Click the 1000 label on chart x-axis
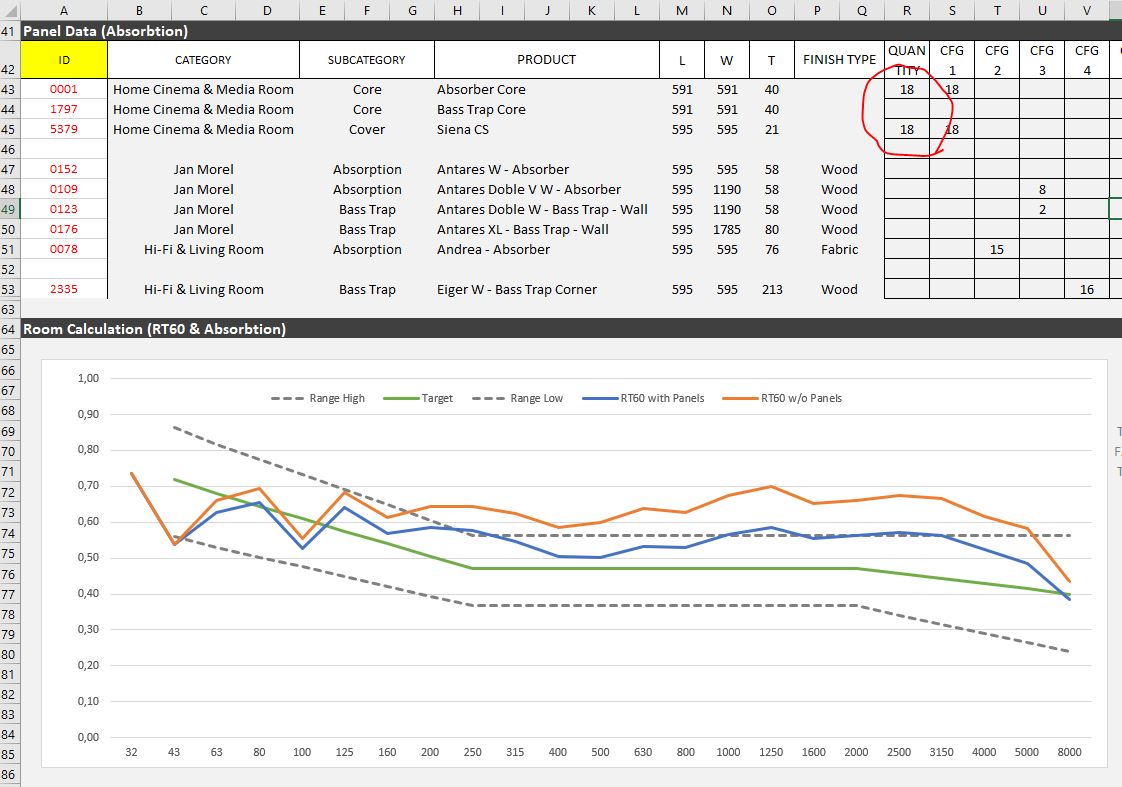Image resolution: width=1122 pixels, height=787 pixels. pos(728,752)
